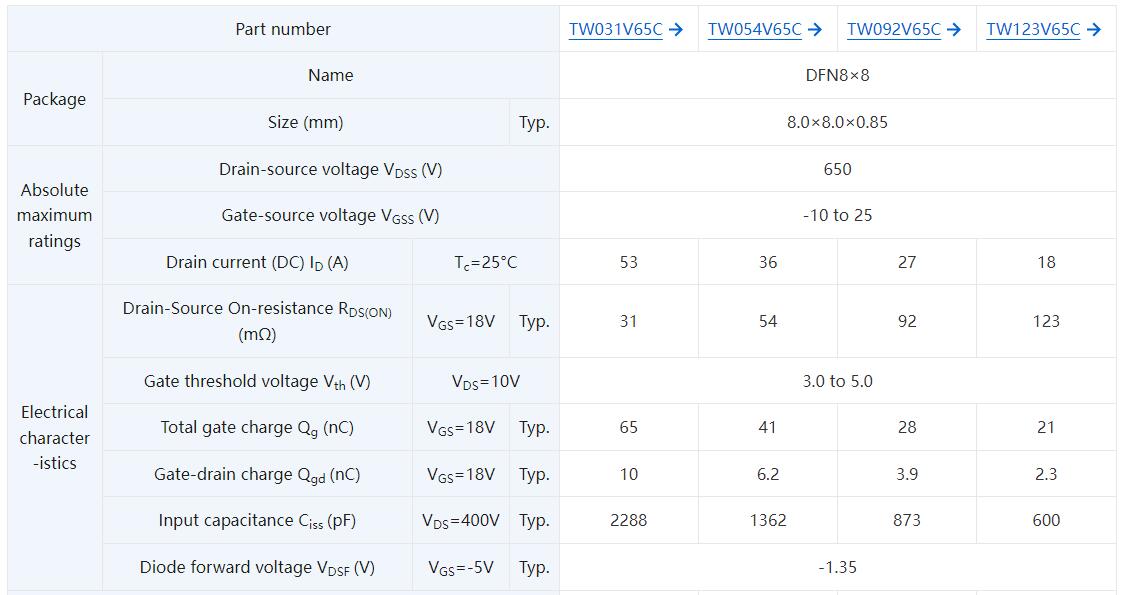Click the arrow icon beside TW092V65C
This screenshot has width=1122, height=595.
[953, 29]
